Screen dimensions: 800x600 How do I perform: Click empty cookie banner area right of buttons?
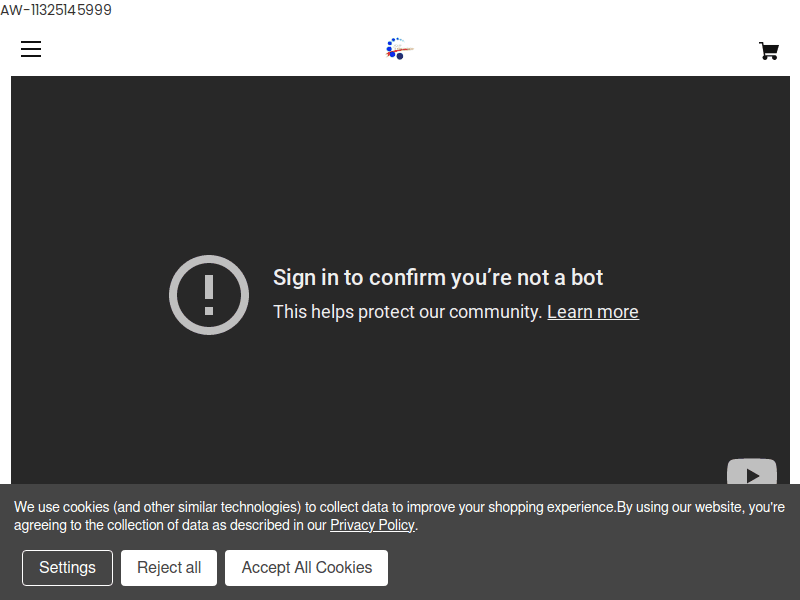[590, 568]
